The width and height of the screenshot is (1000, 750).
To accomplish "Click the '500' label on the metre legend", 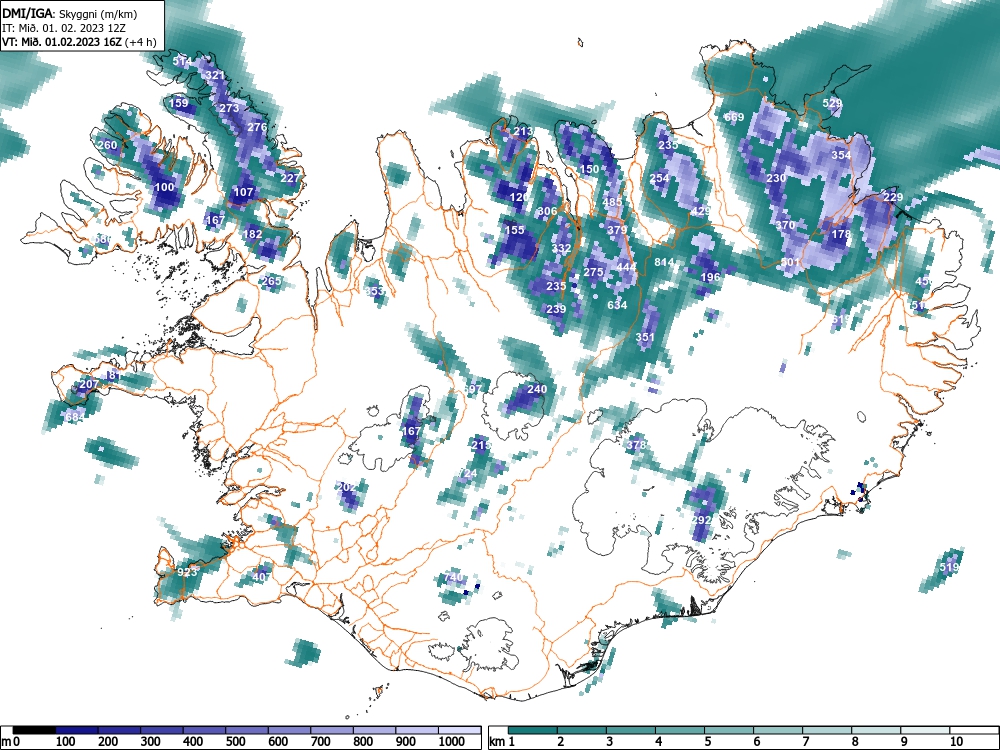I will click(235, 742).
